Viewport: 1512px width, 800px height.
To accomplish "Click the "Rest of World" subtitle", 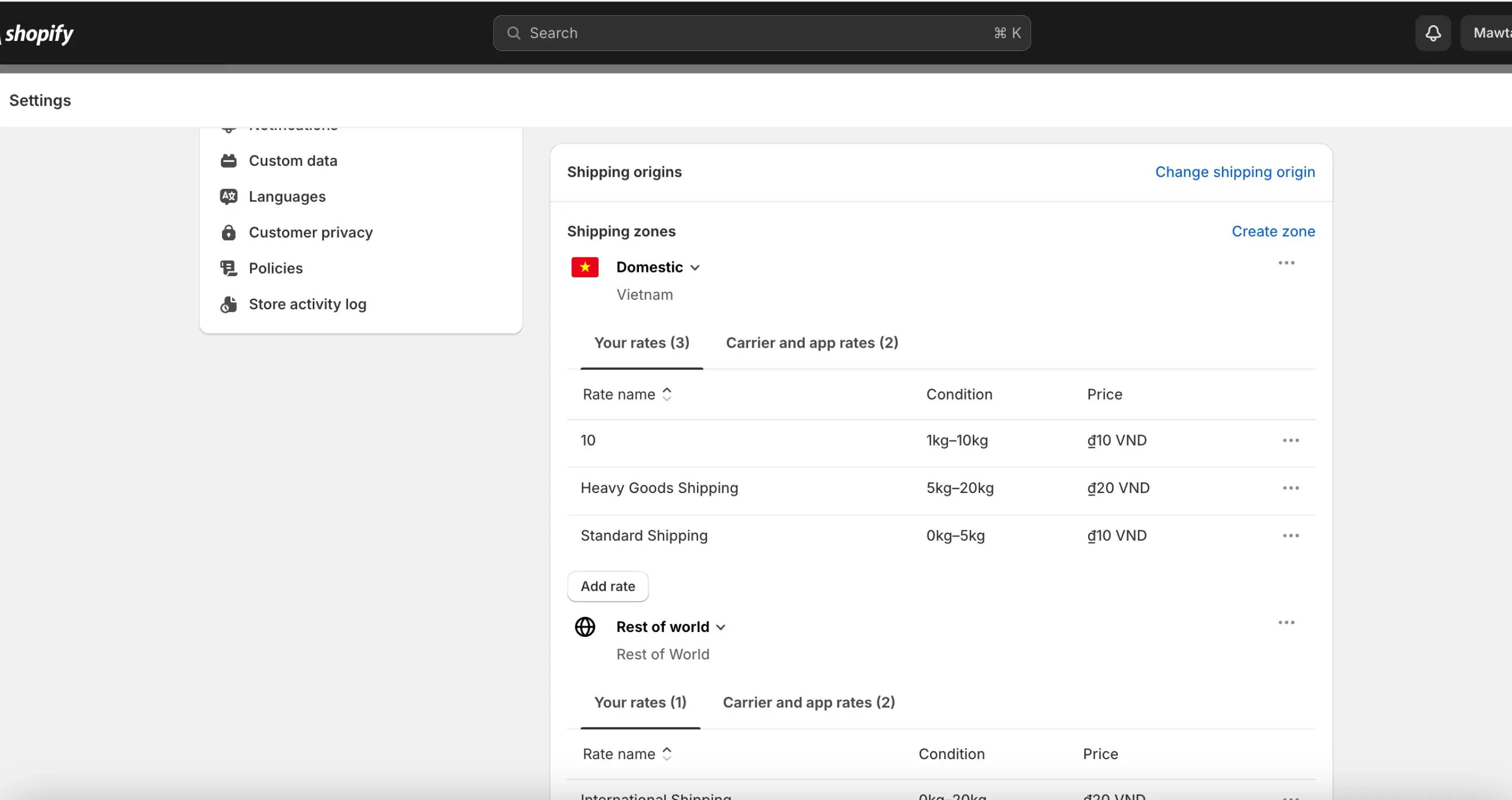I will tap(663, 655).
